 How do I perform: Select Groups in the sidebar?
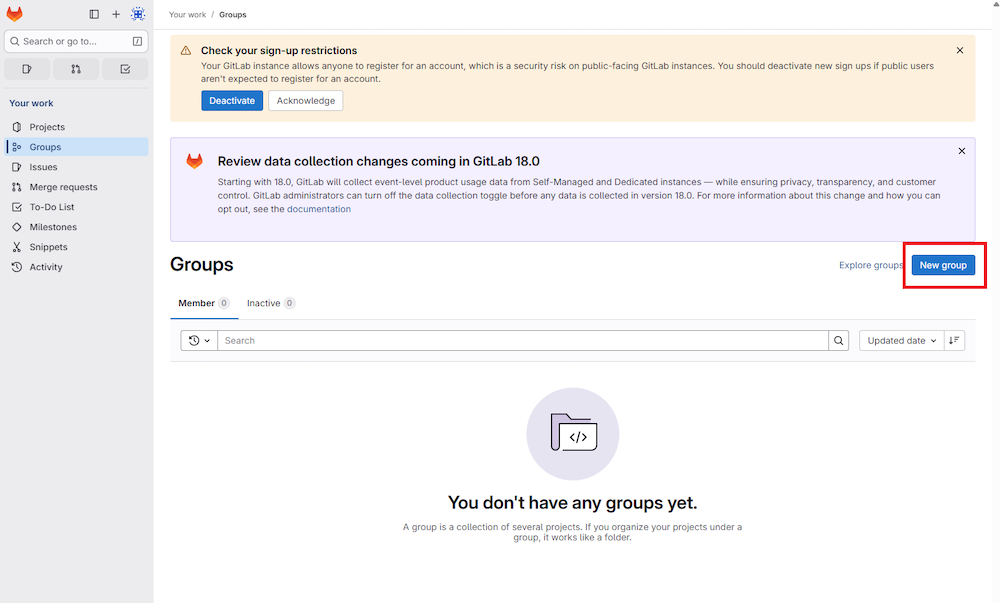coord(77,147)
